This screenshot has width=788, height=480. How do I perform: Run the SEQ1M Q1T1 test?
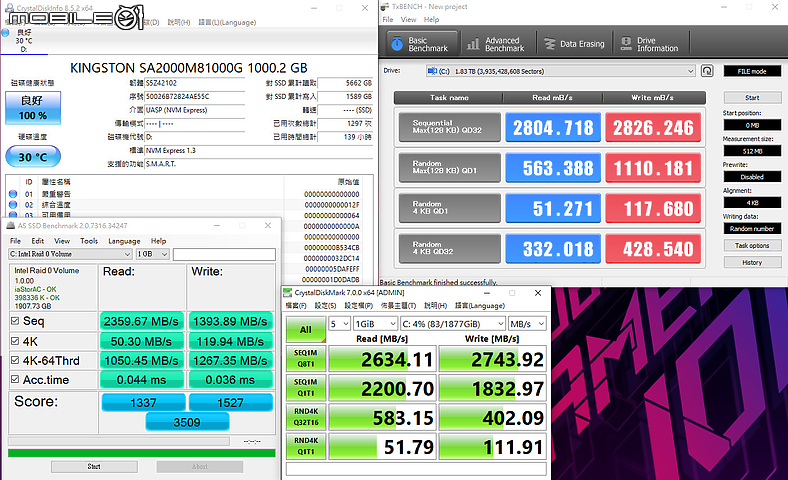[306, 388]
